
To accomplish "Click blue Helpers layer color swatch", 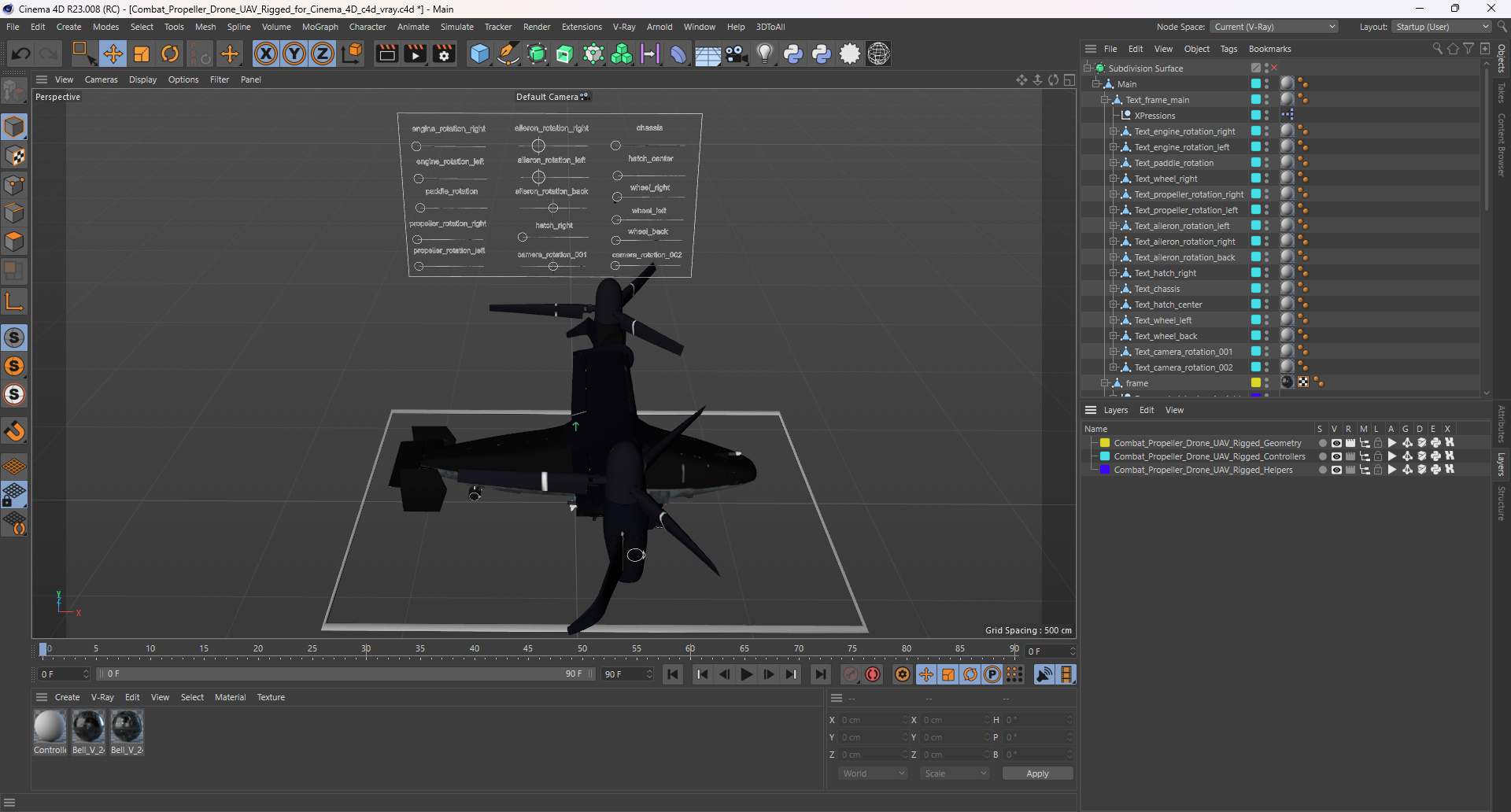I will [1104, 470].
